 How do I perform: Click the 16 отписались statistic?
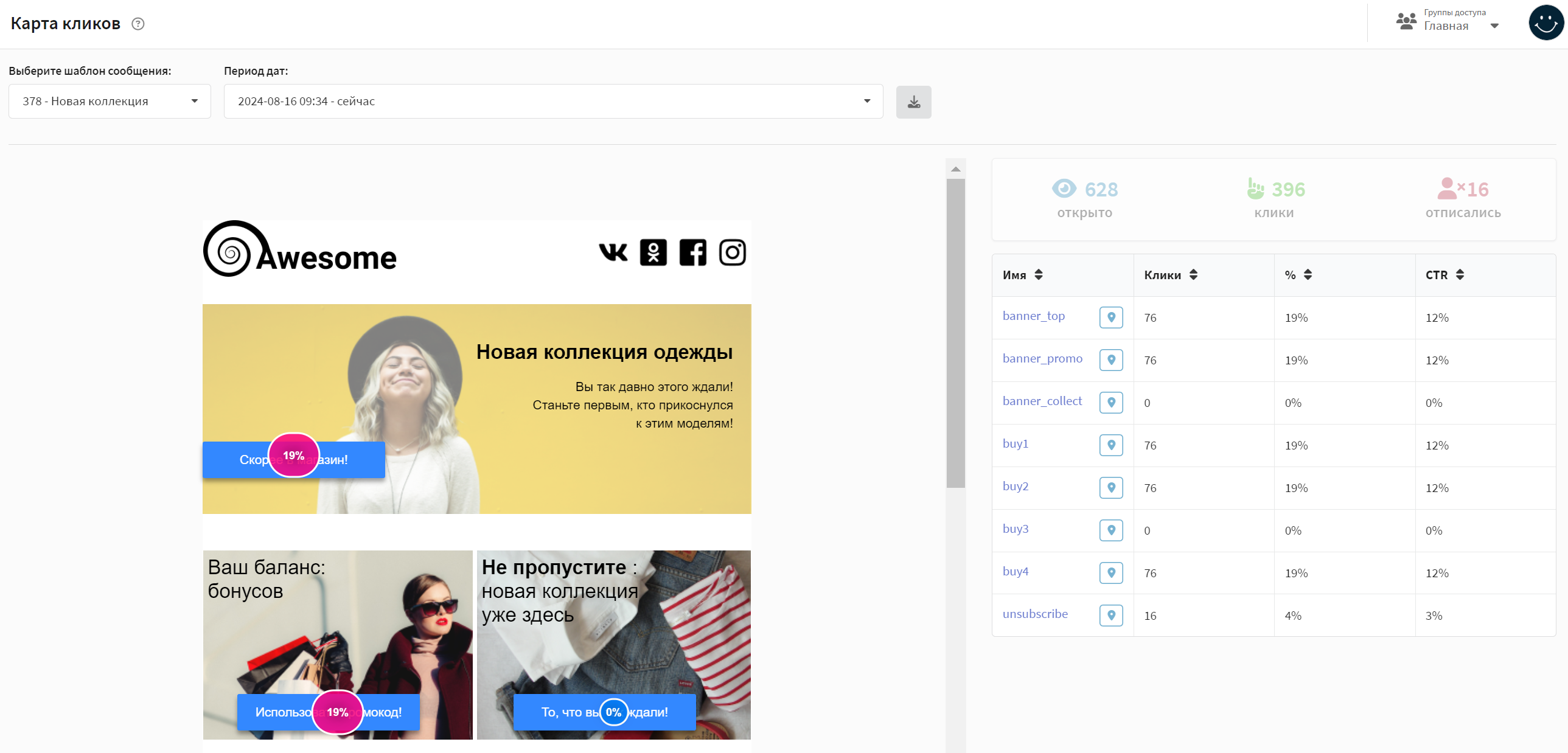click(x=1463, y=199)
